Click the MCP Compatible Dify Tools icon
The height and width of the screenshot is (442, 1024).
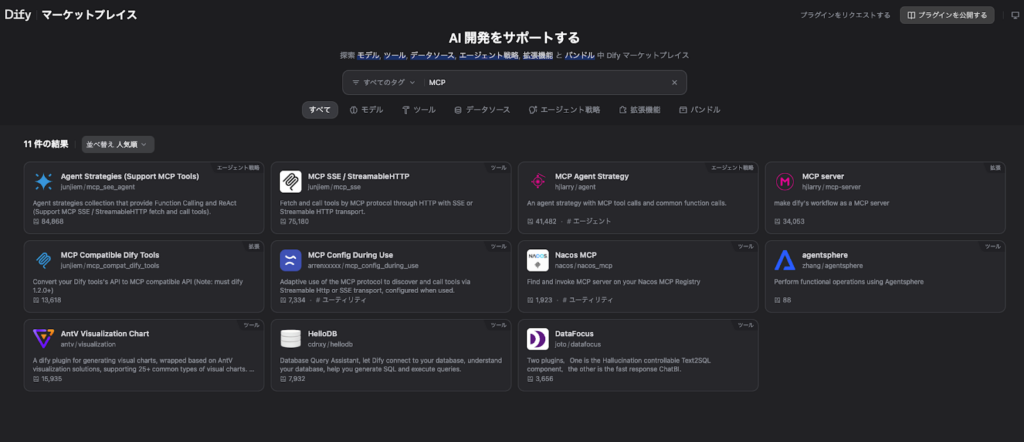coord(44,260)
